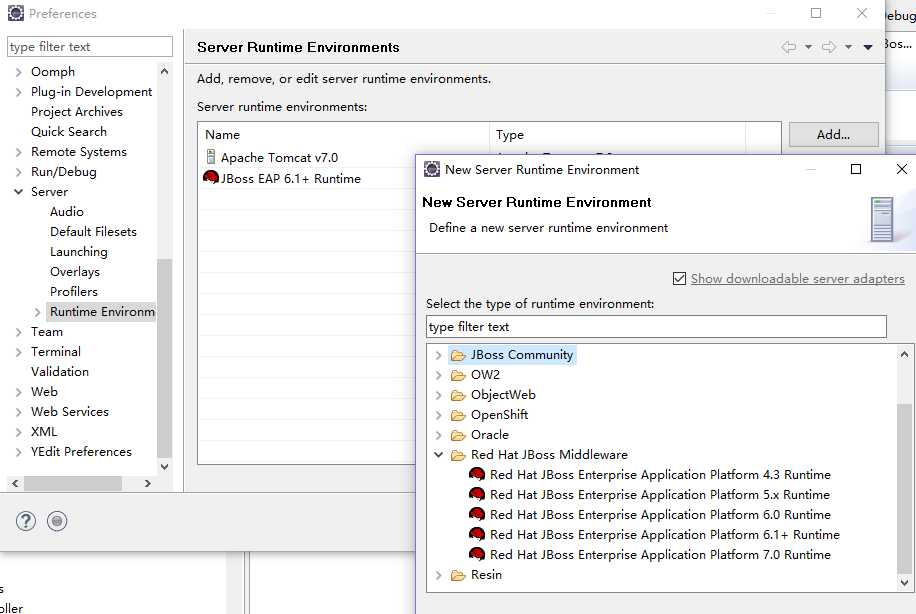Toggle Show downloadable server adapters checkbox
Image resolution: width=916 pixels, height=614 pixels.
pyautogui.click(x=680, y=279)
